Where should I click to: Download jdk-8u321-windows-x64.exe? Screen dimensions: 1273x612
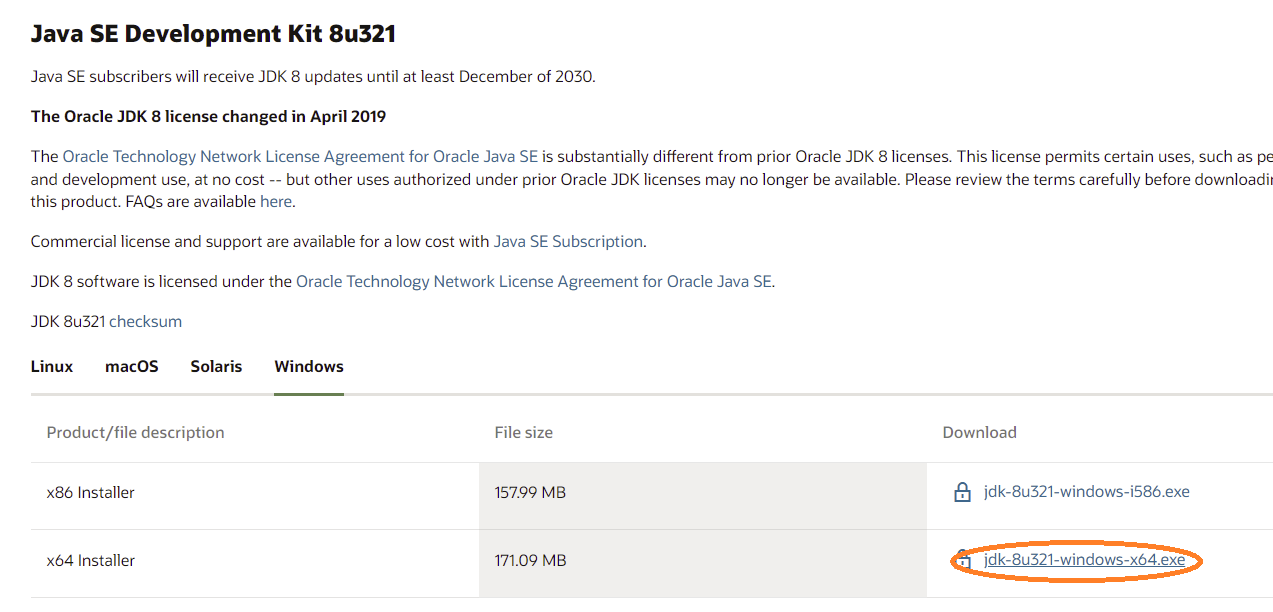point(1085,560)
